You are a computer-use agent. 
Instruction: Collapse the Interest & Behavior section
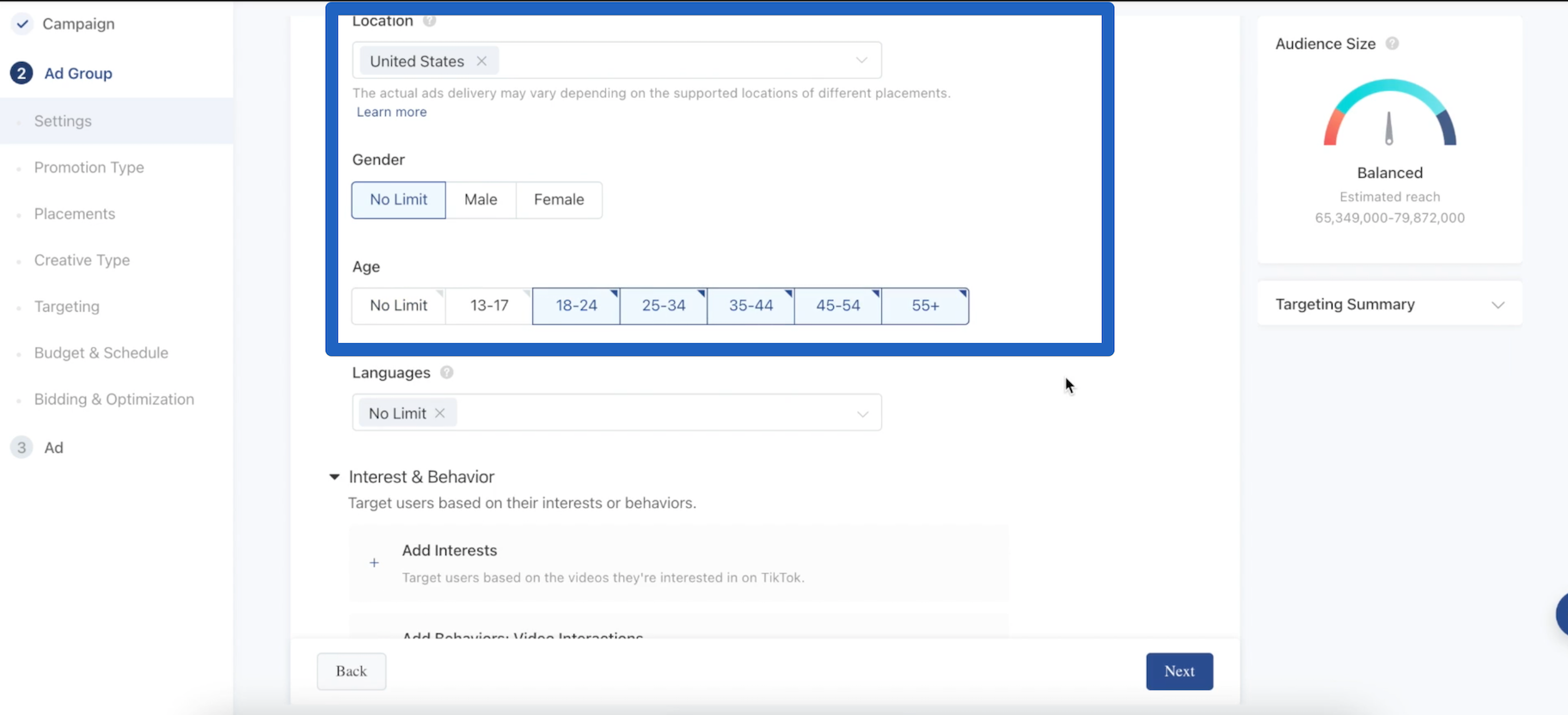point(334,477)
